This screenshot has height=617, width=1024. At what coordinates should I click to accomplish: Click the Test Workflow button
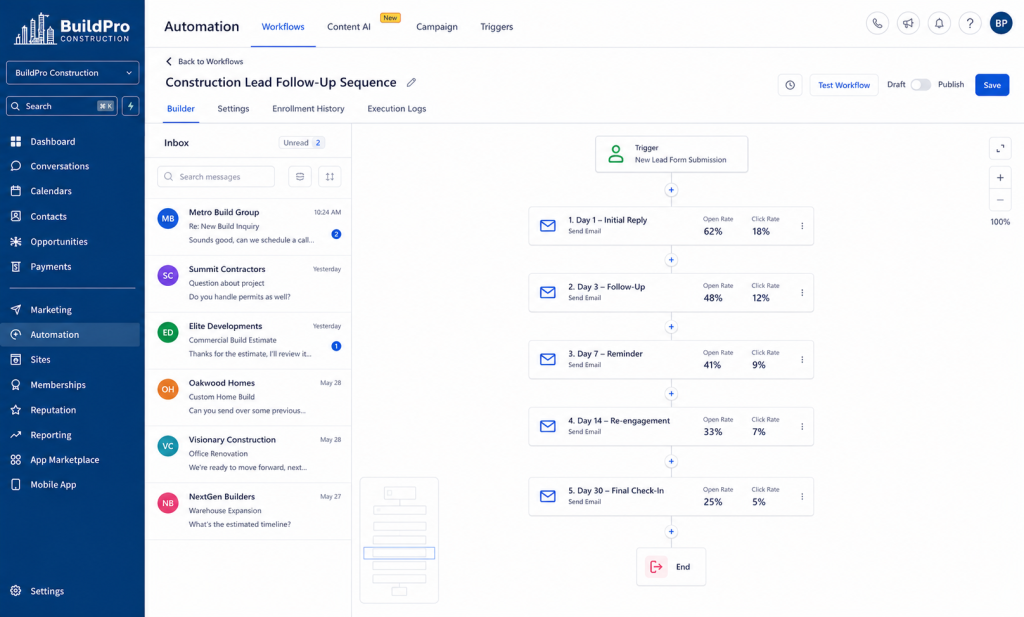[x=844, y=85]
